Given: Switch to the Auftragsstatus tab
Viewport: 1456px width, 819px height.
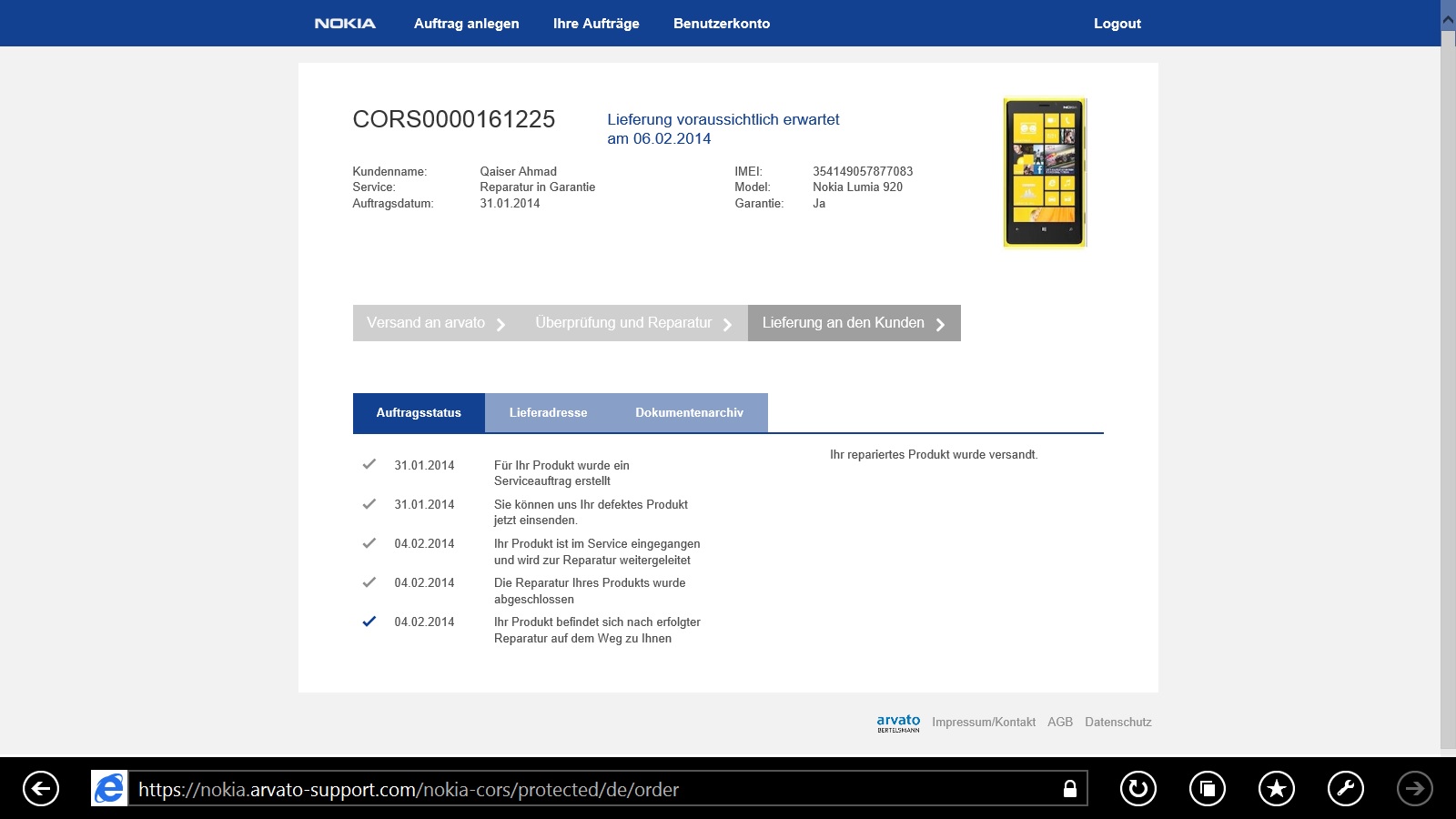Looking at the screenshot, I should coord(419,413).
